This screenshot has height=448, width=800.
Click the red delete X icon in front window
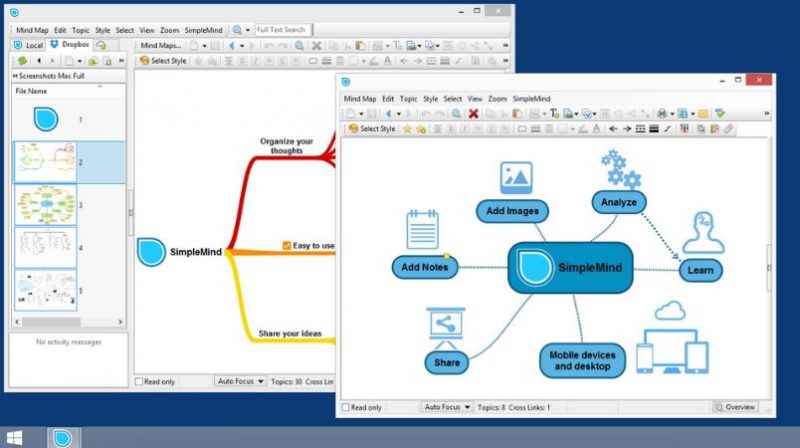[x=473, y=113]
